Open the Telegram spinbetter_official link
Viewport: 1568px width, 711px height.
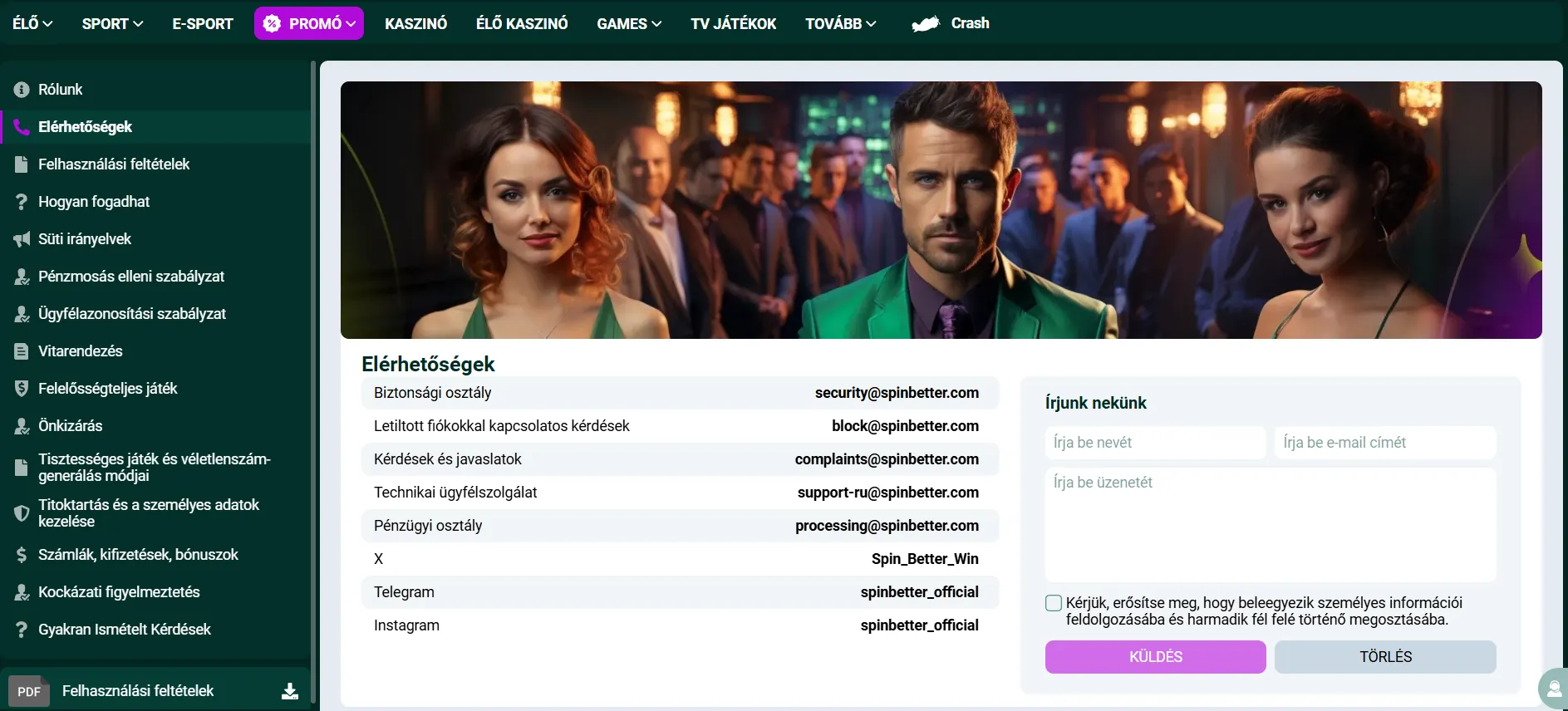pyautogui.click(x=919, y=592)
